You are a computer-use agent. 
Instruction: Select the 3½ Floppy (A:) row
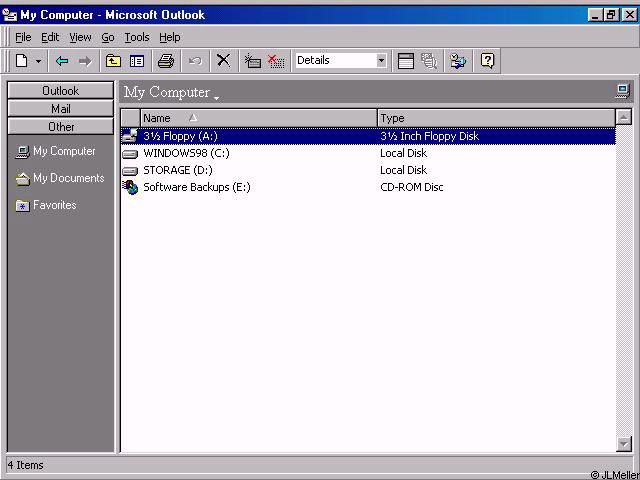[368, 136]
